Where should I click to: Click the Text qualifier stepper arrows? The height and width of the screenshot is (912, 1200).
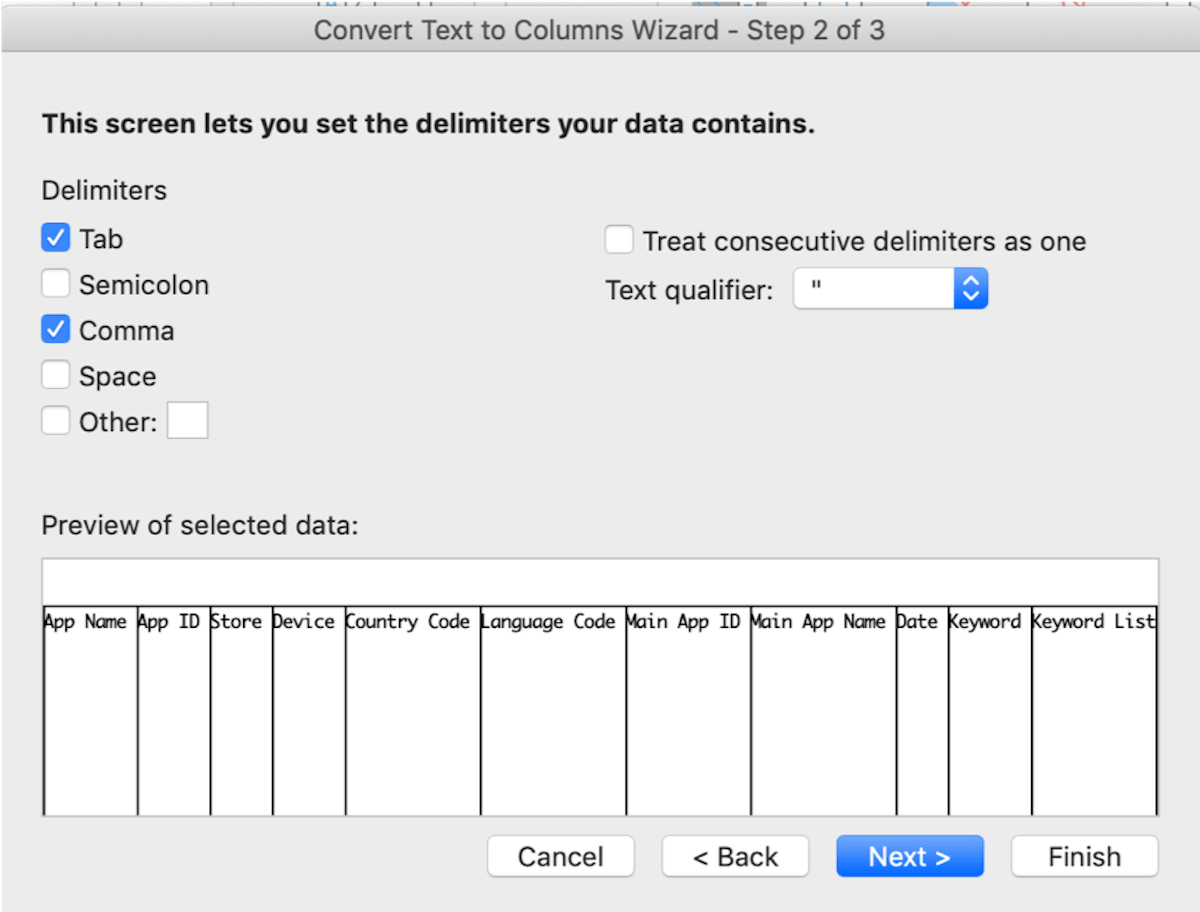969,288
